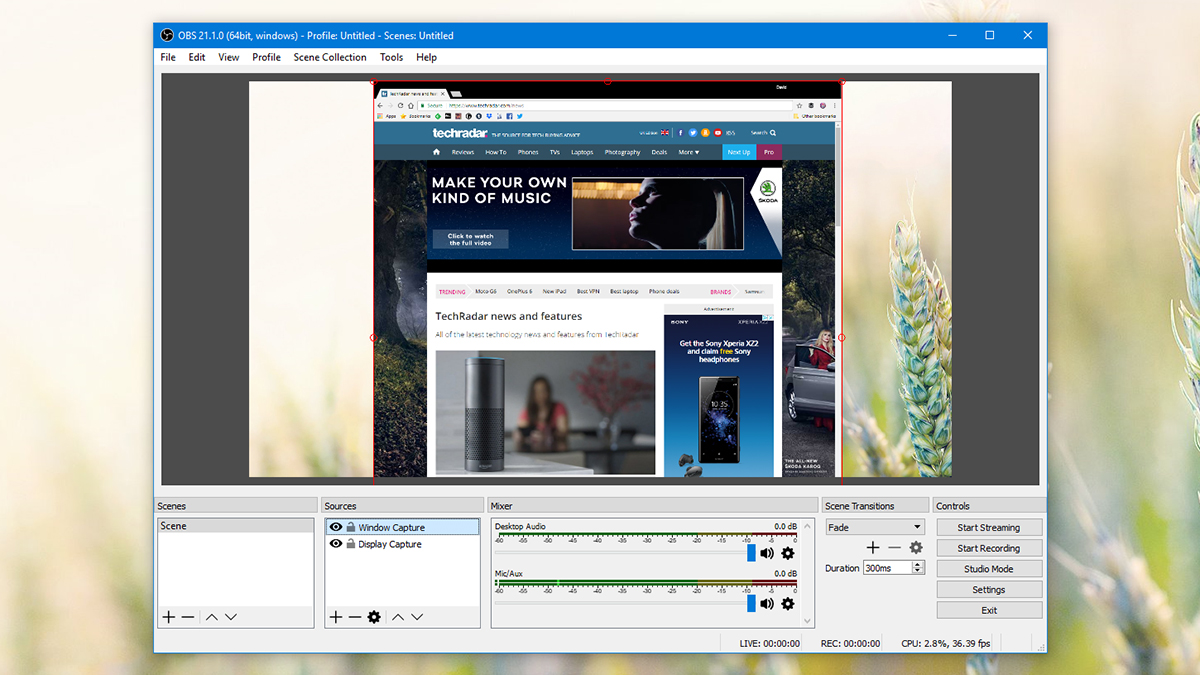Open the Tools menu
The width and height of the screenshot is (1200, 675).
(391, 57)
